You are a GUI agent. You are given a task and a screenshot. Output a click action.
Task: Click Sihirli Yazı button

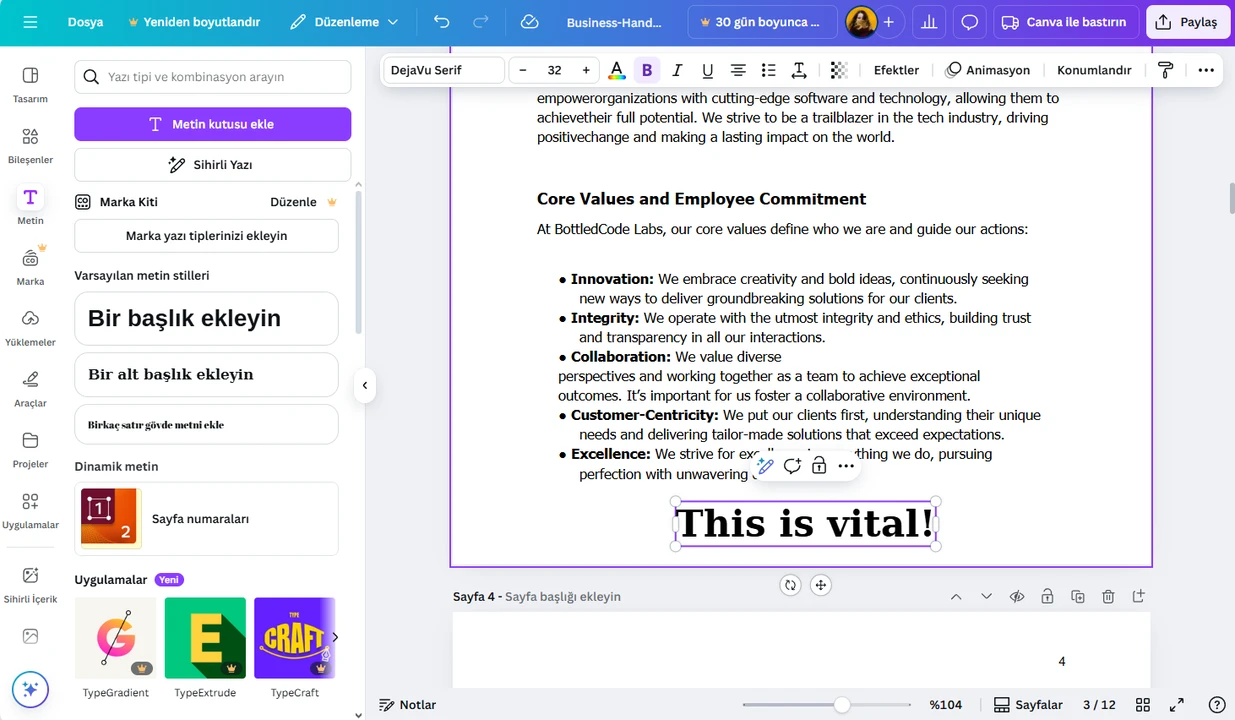pyautogui.click(x=213, y=165)
